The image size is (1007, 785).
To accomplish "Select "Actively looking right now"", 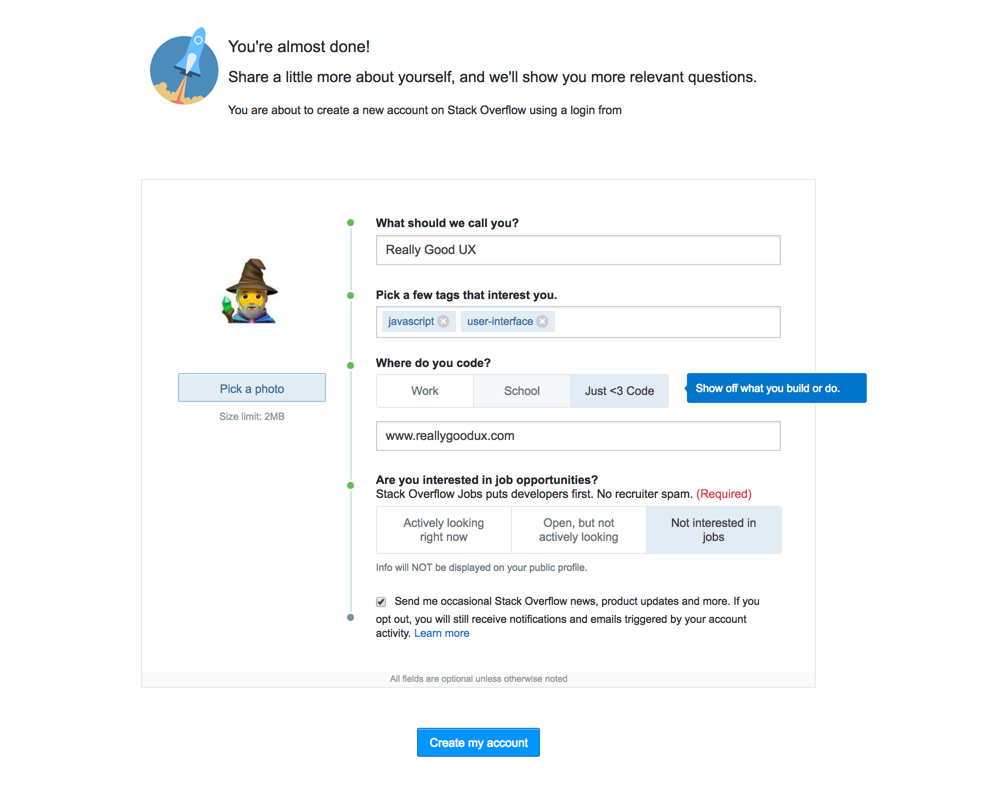I will pyautogui.click(x=444, y=529).
